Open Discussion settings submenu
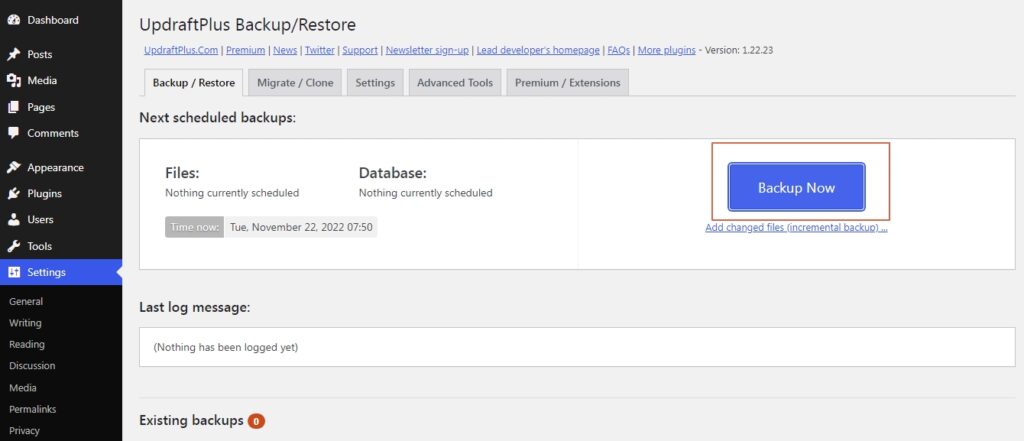 32,366
